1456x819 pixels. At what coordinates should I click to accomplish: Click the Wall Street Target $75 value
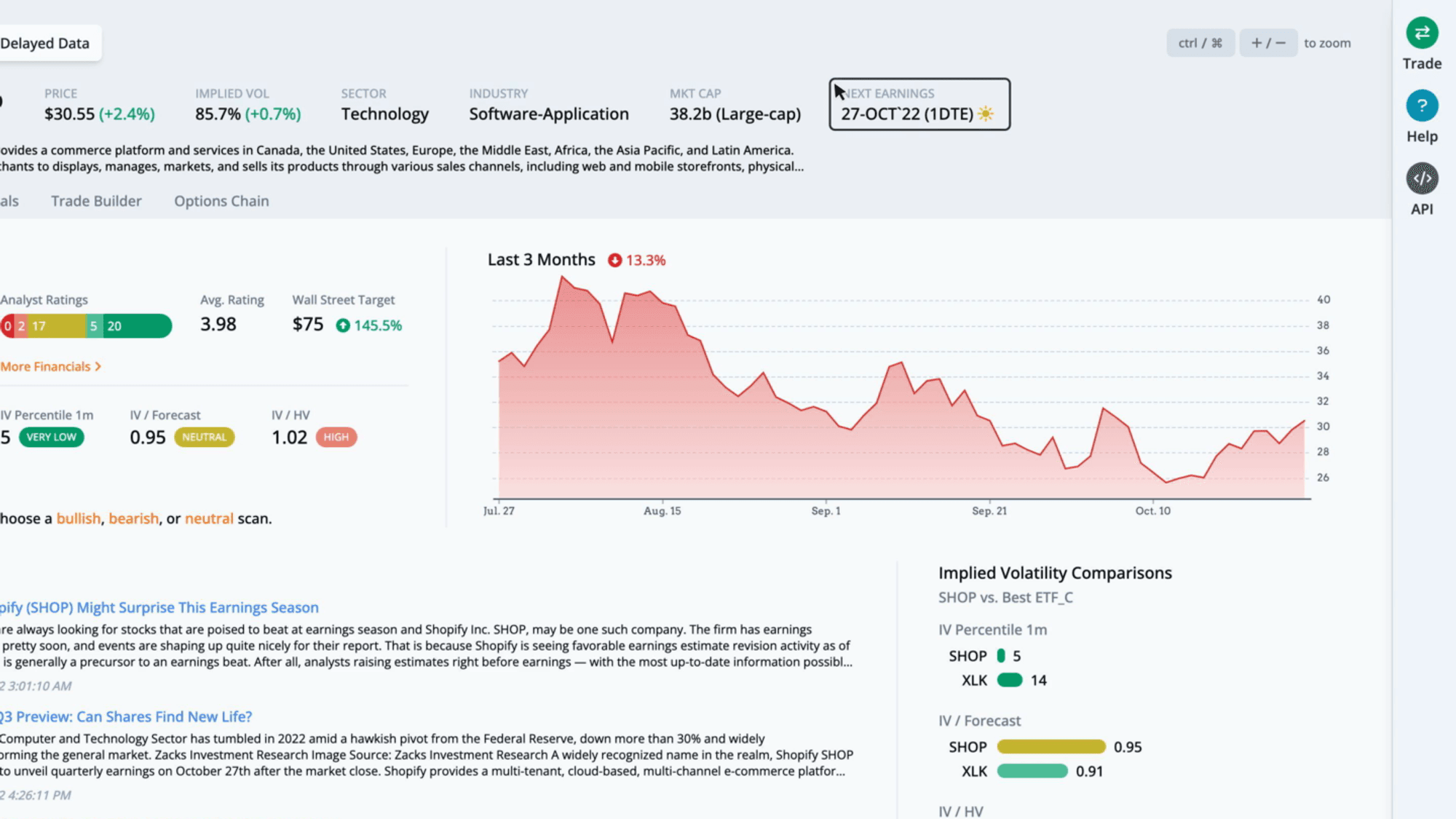pyautogui.click(x=308, y=324)
